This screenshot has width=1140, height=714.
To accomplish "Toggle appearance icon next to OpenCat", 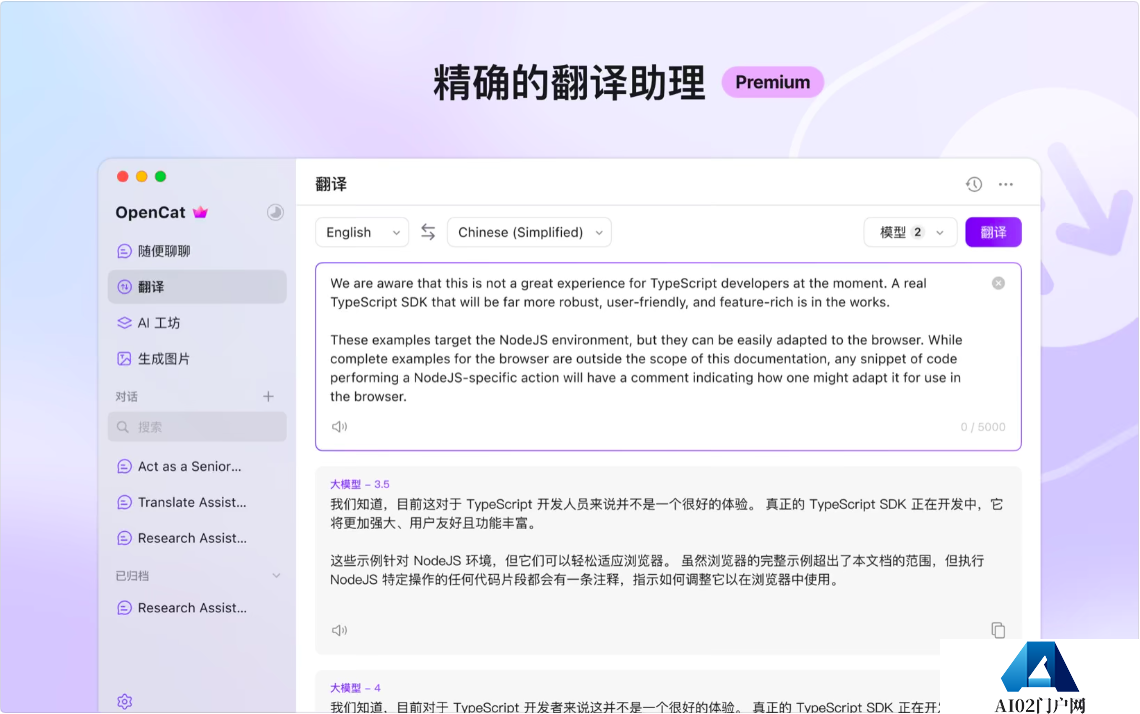I will tap(275, 212).
